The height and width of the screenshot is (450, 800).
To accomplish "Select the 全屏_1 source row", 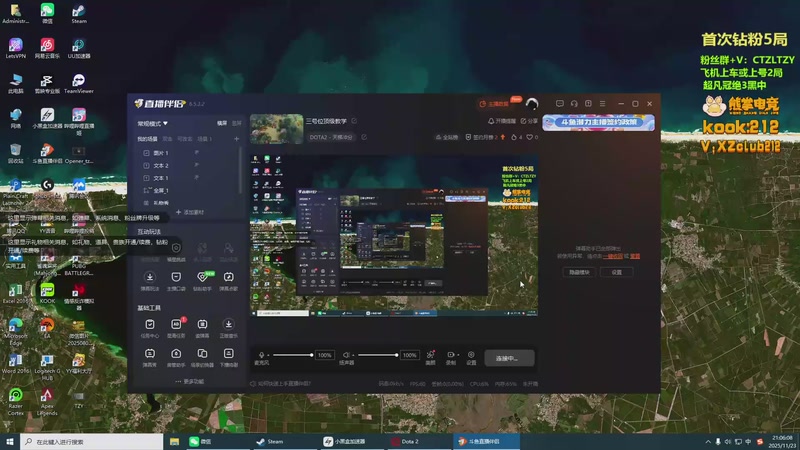I will point(188,190).
